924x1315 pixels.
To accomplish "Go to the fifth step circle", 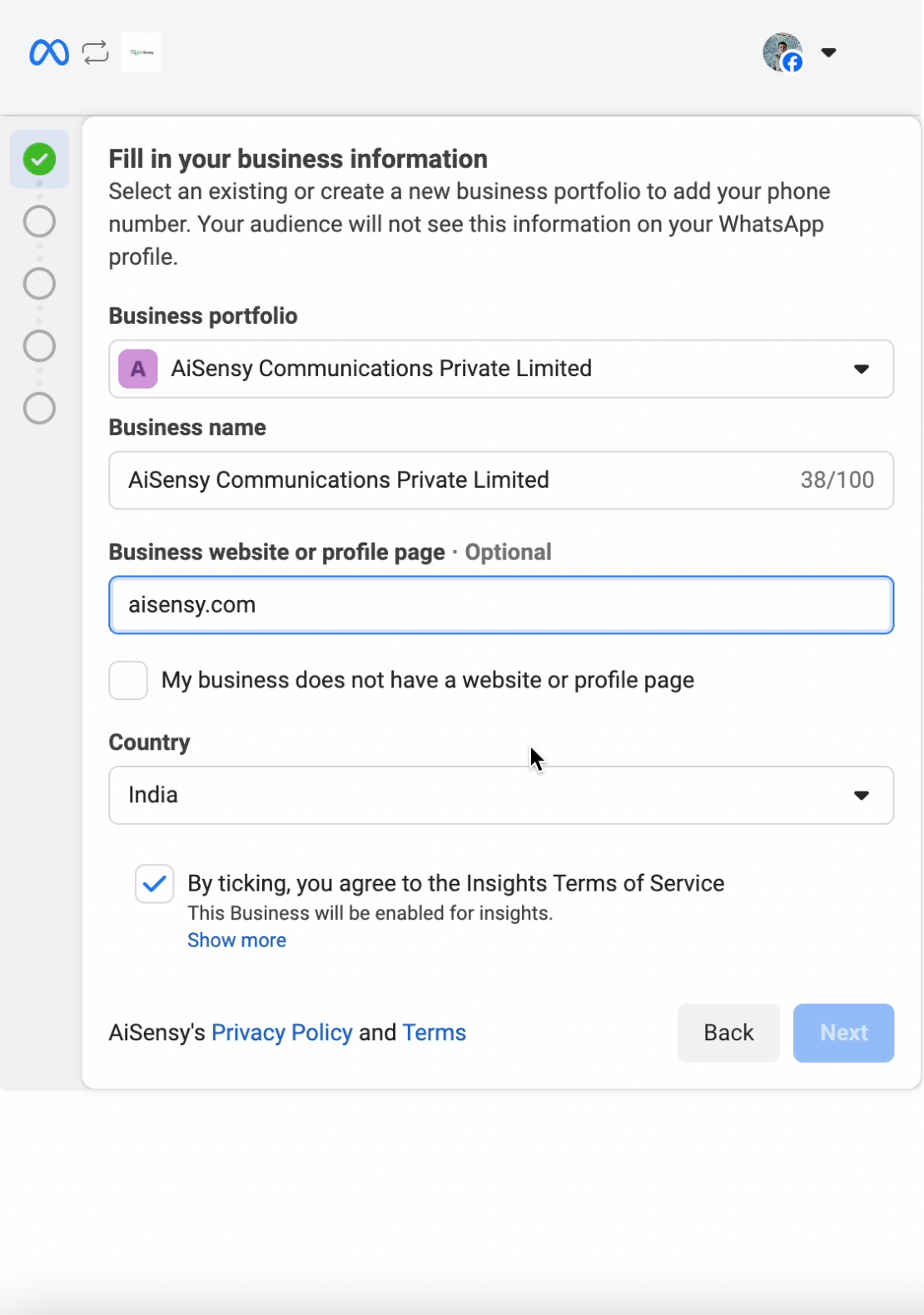I will (x=39, y=408).
